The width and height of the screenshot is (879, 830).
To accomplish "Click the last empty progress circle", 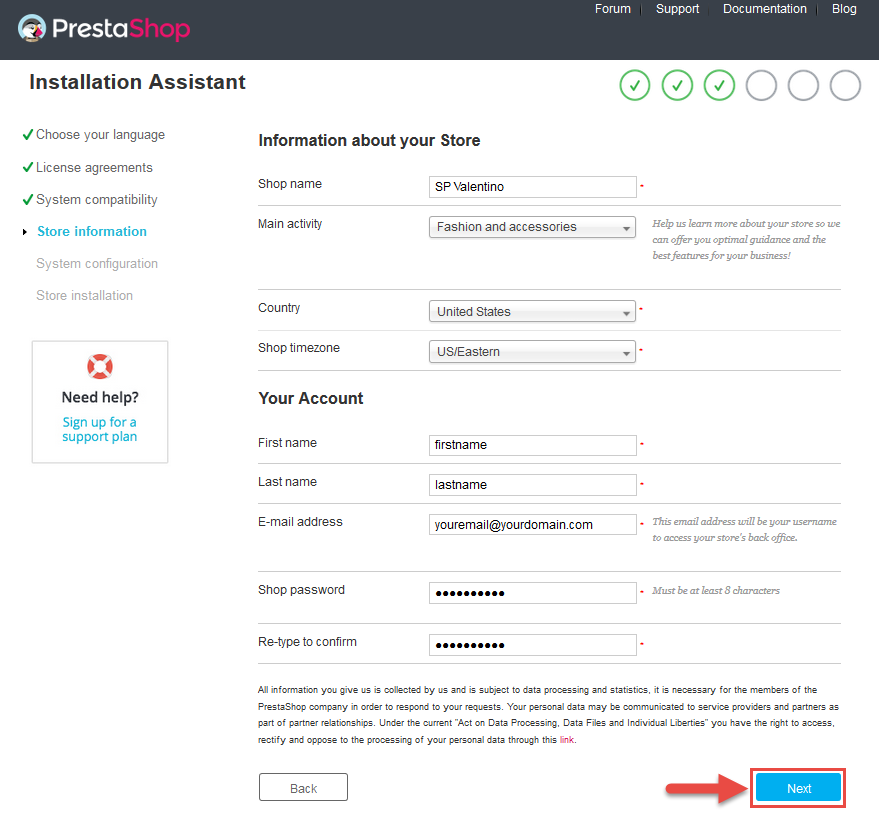I will pos(845,86).
